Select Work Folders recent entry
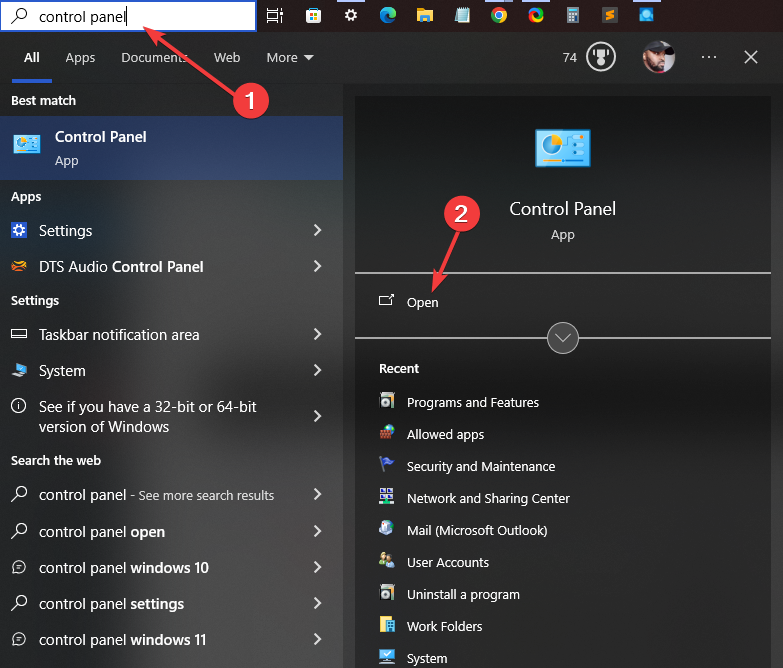The image size is (783, 668). point(444,627)
